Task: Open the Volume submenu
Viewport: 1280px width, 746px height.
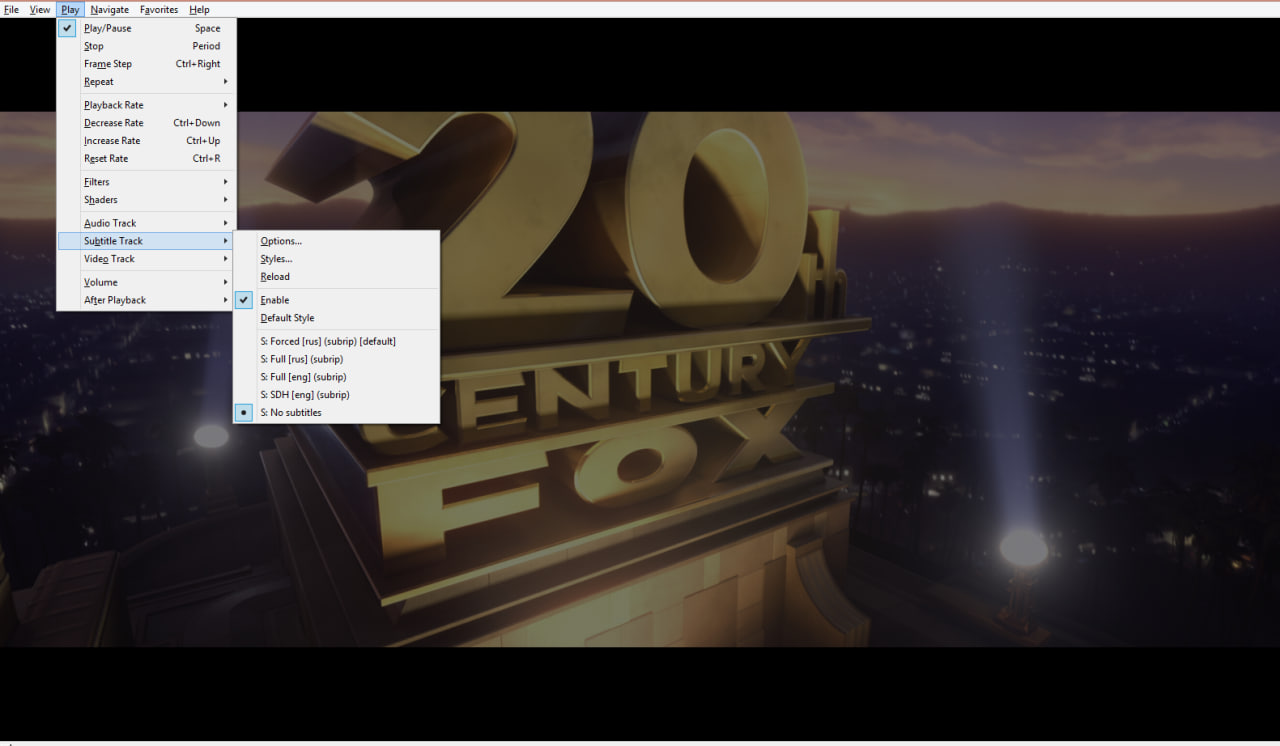Action: pyautogui.click(x=100, y=281)
